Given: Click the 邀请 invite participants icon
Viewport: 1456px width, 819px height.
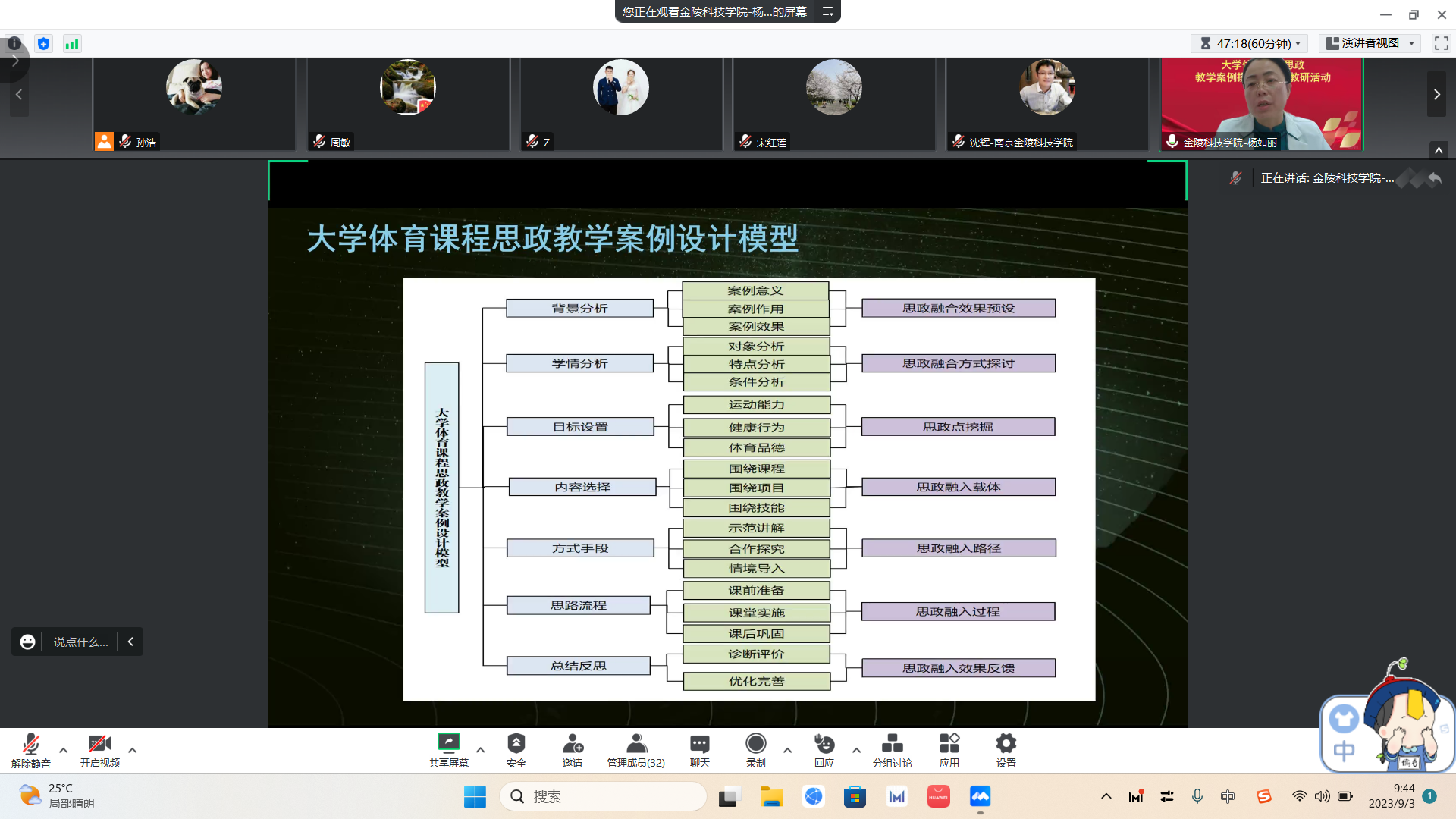Looking at the screenshot, I should point(573,744).
